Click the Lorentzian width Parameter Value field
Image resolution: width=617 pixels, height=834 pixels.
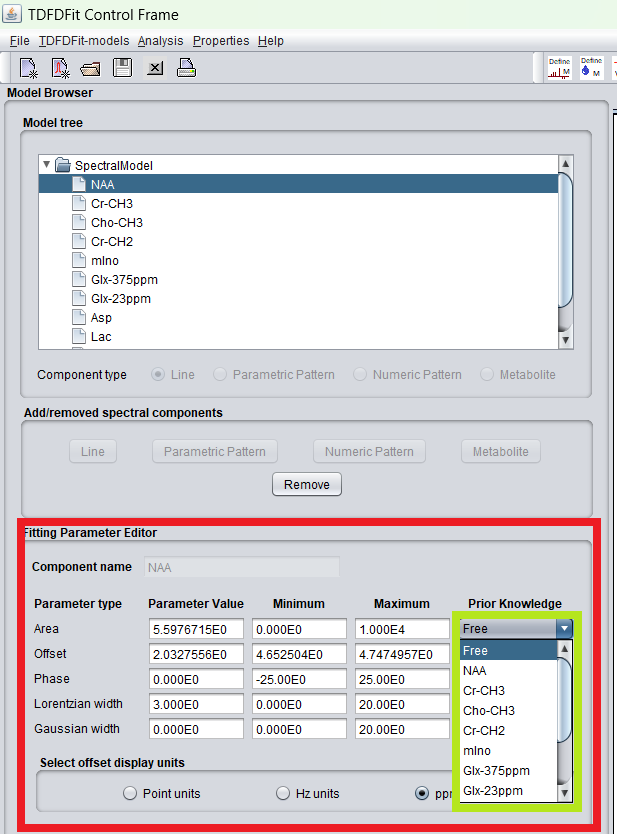(196, 704)
